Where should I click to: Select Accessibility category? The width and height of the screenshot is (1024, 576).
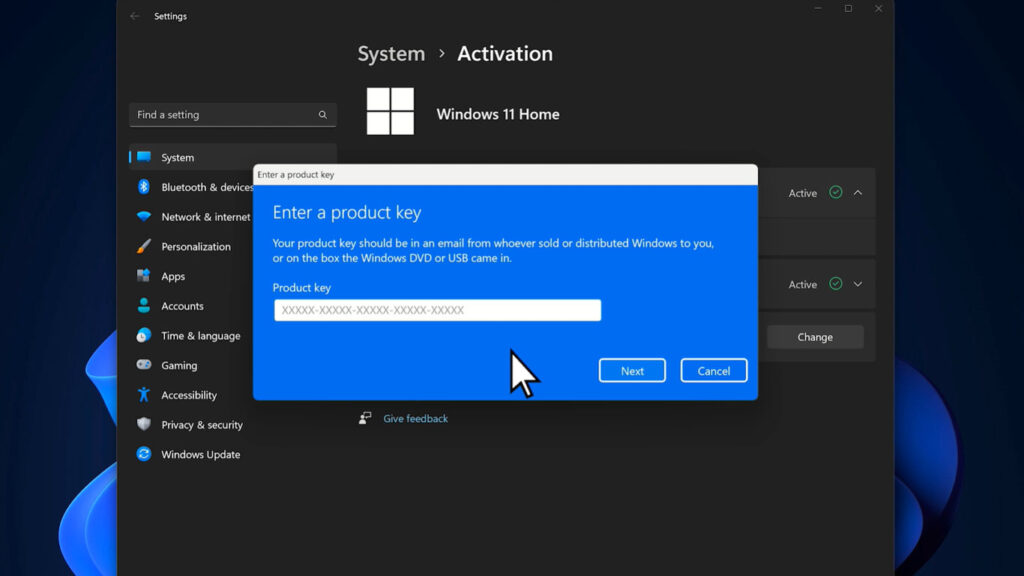point(191,394)
